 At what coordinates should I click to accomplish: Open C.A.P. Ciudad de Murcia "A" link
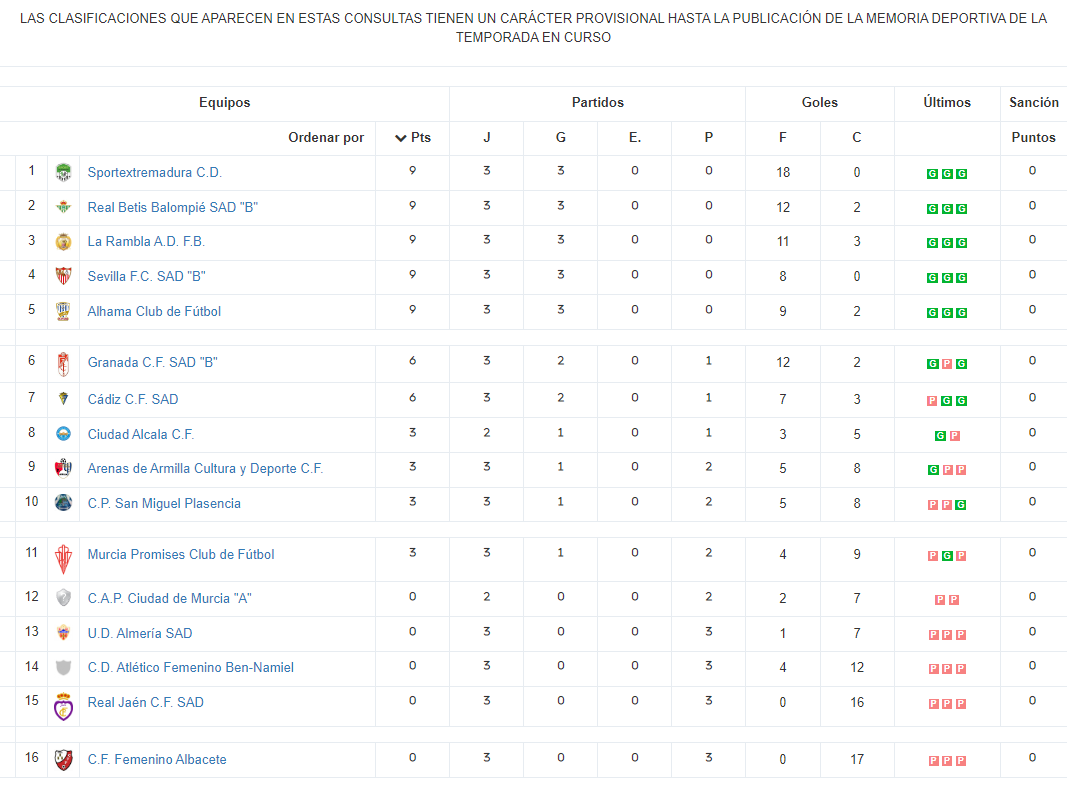pyautogui.click(x=169, y=599)
